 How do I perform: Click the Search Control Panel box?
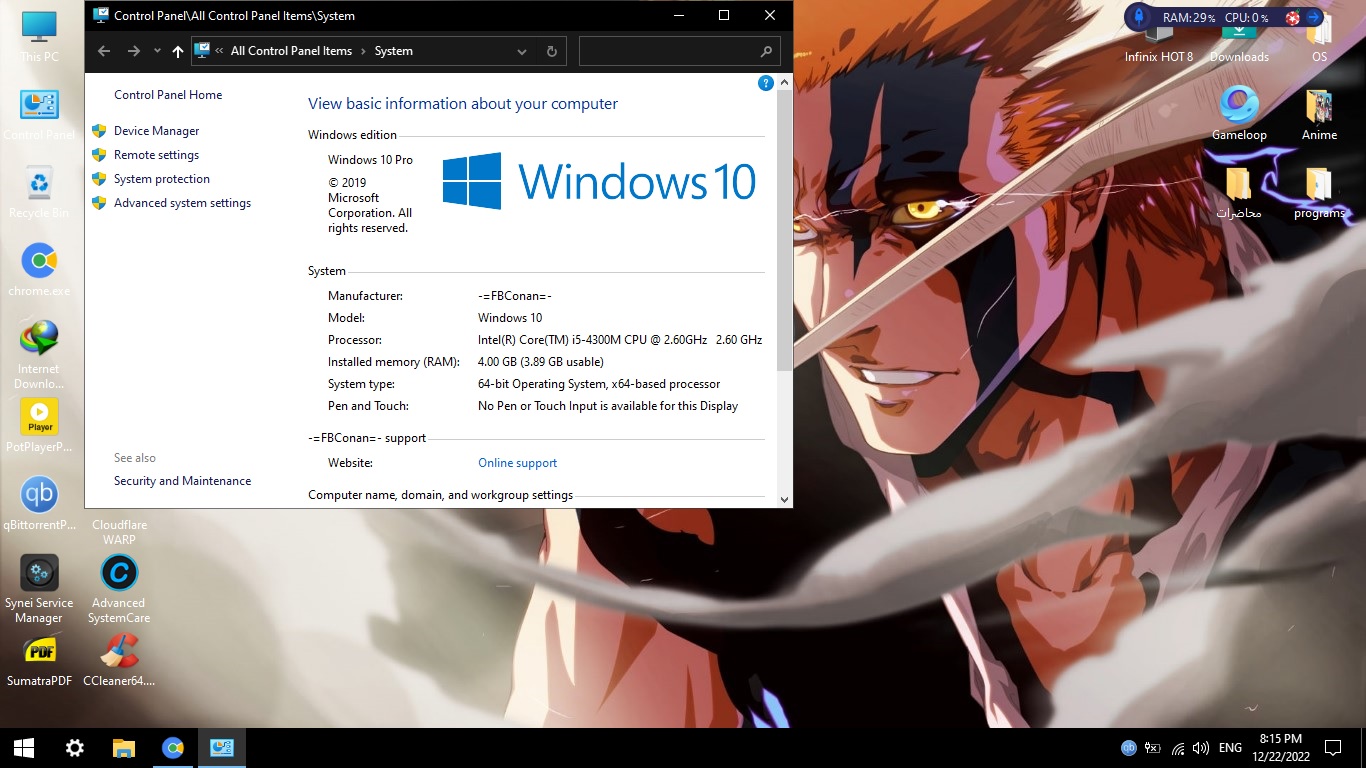pos(679,51)
